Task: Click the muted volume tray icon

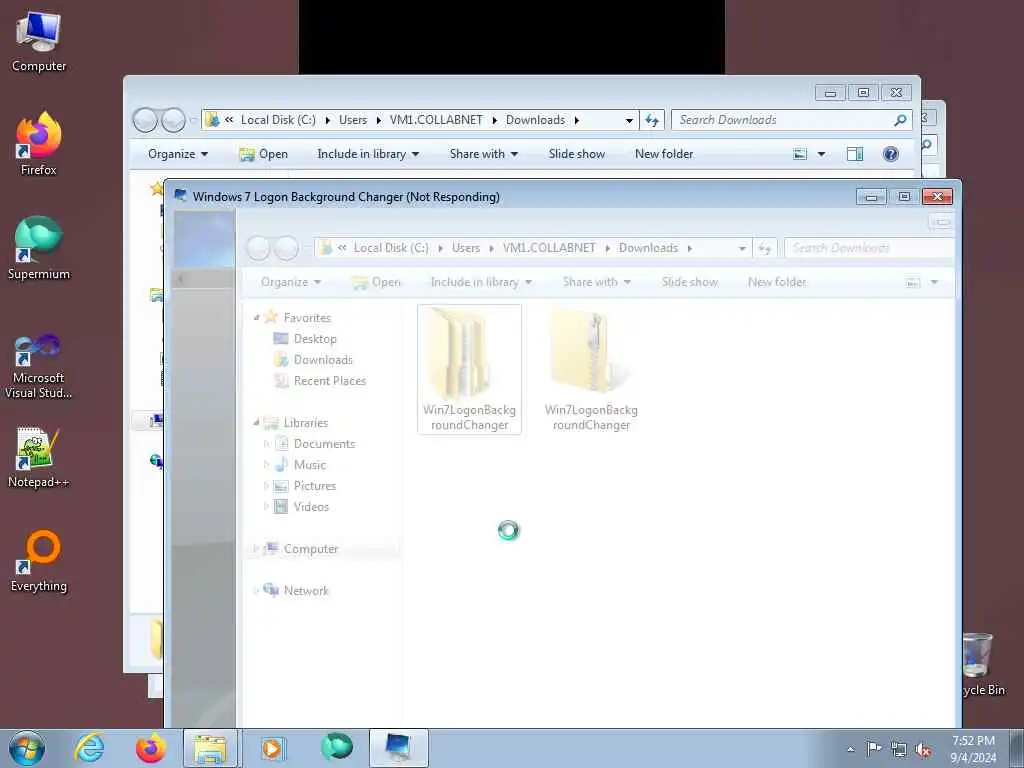Action: coord(923,750)
